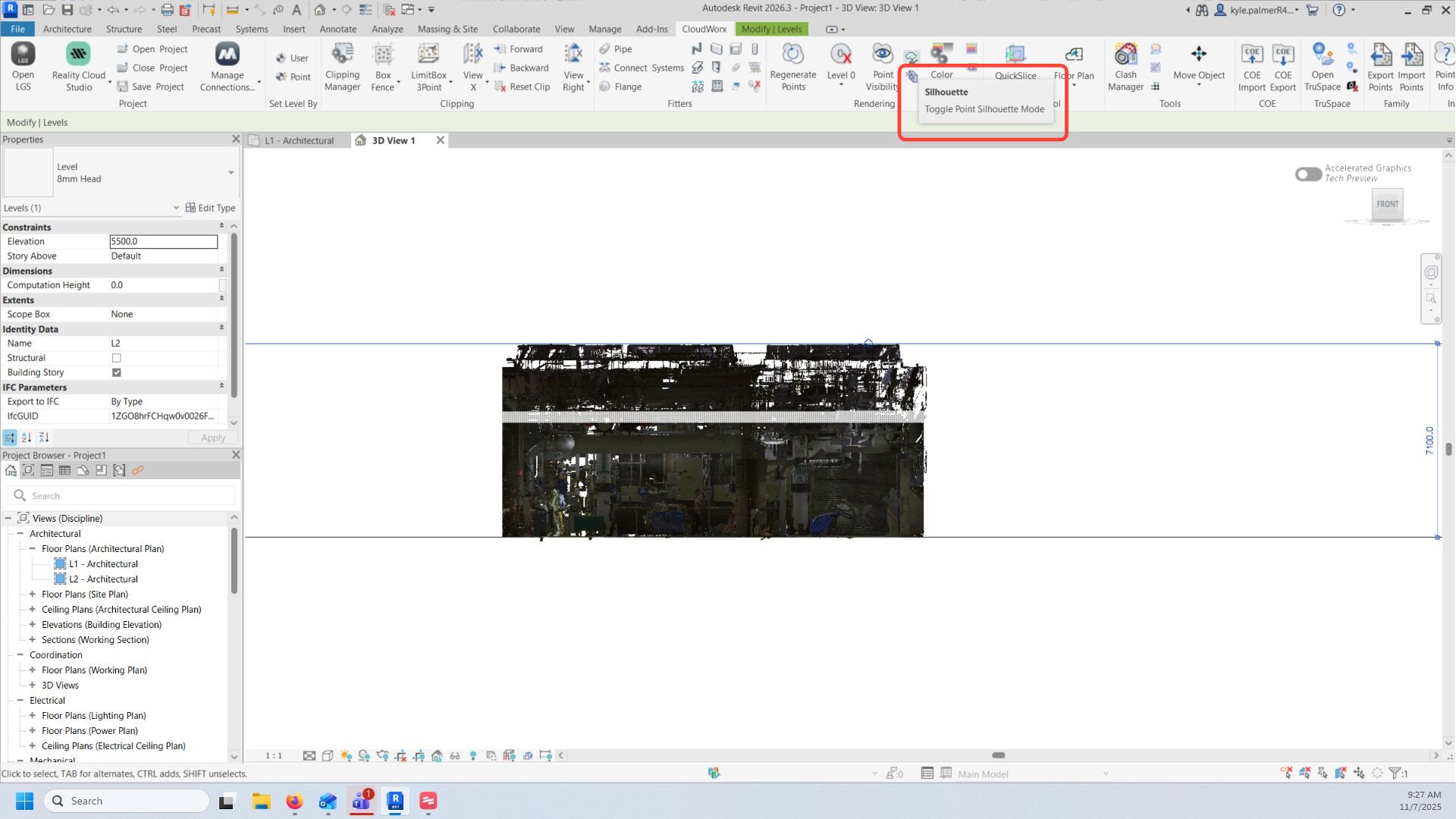Image resolution: width=1456 pixels, height=819 pixels.
Task: Switch to the Massing & Site tab
Action: tap(447, 29)
